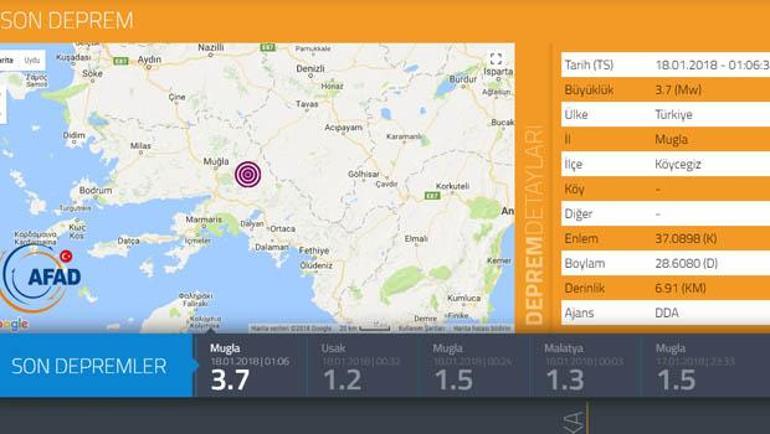The width and height of the screenshot is (770, 434).
Task: Click the fullscreen map icon
Action: [x=495, y=59]
